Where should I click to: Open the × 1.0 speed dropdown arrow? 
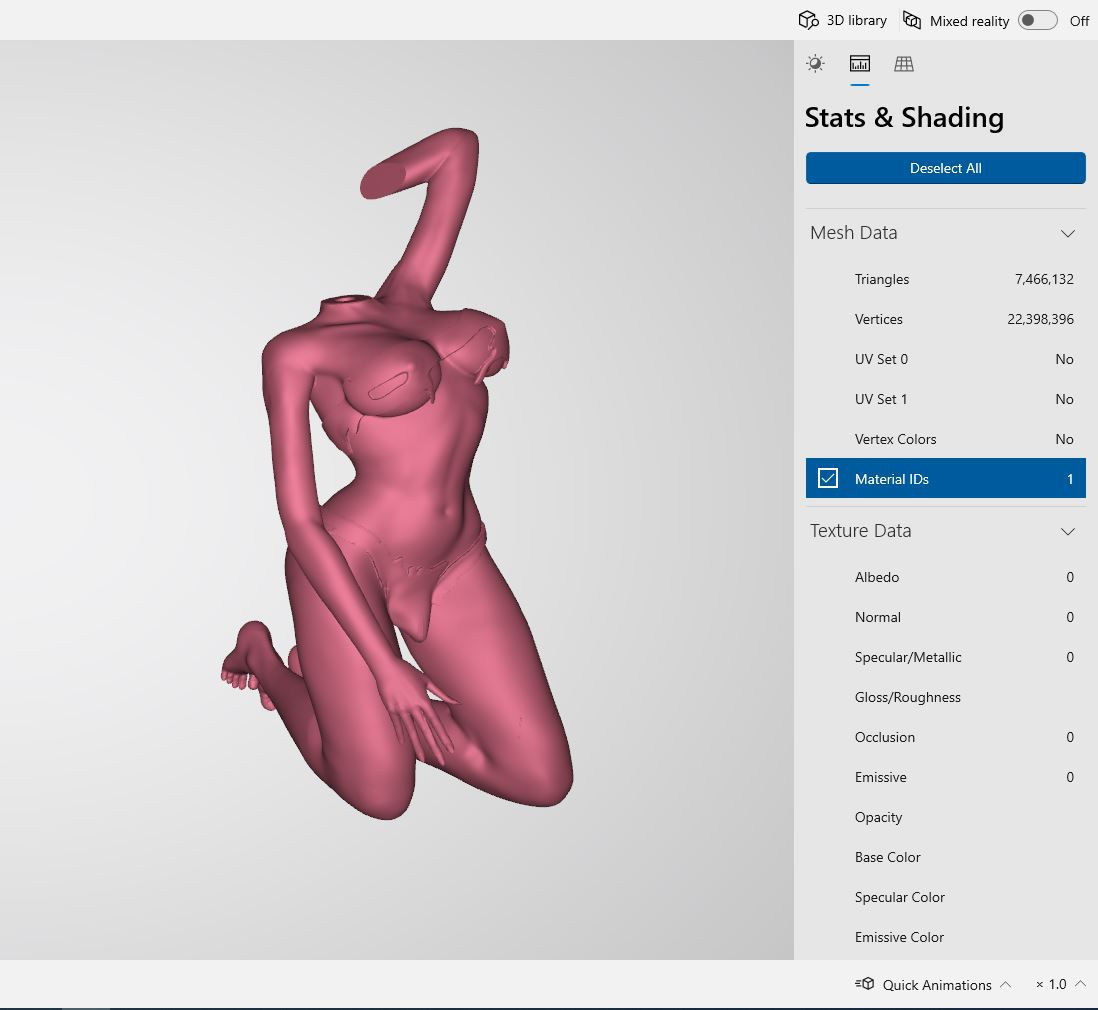click(1080, 984)
